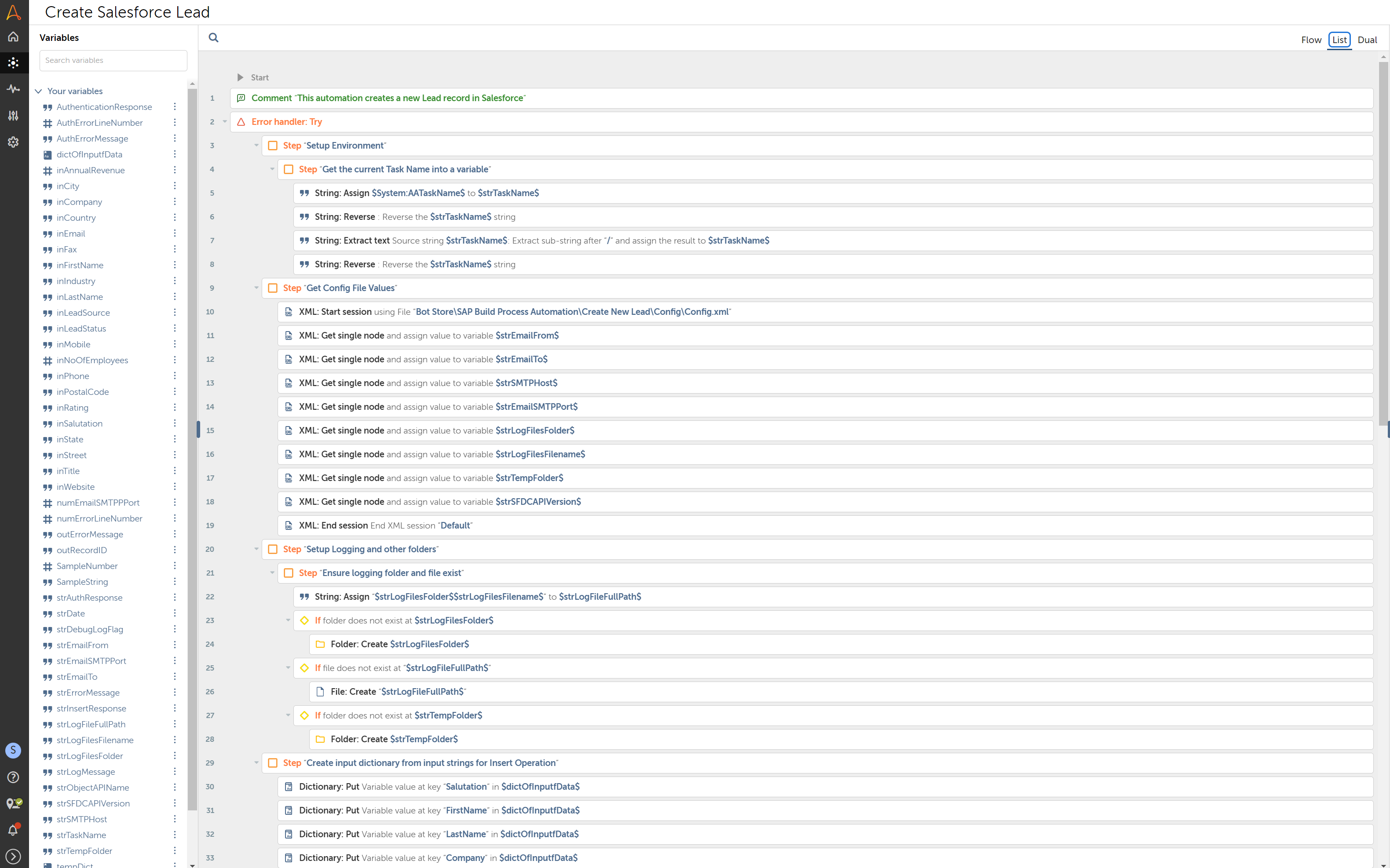Screen dimensions: 1390x868
Task: Toggle checkbox on "Setup Logging and other folders" step
Action: pos(273,549)
